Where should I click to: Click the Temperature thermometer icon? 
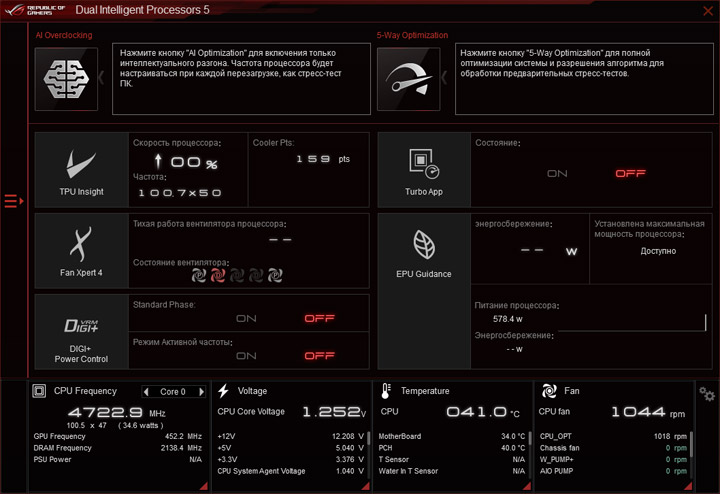click(386, 391)
